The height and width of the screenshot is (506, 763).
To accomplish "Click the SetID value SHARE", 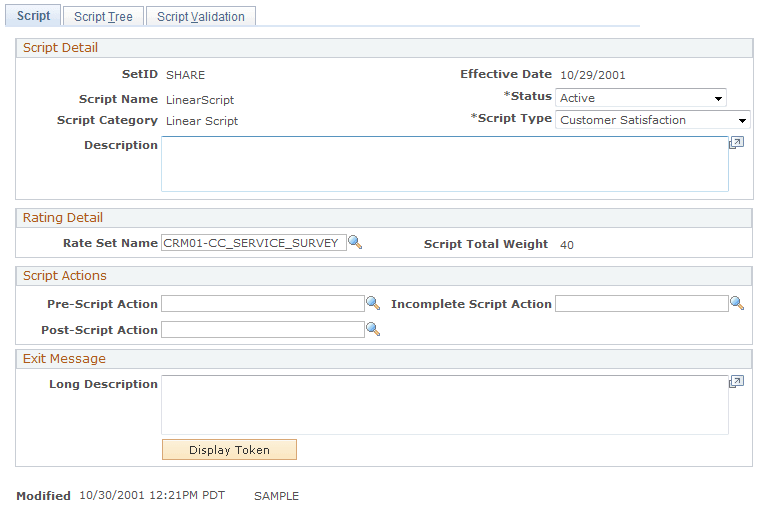I will point(185,75).
